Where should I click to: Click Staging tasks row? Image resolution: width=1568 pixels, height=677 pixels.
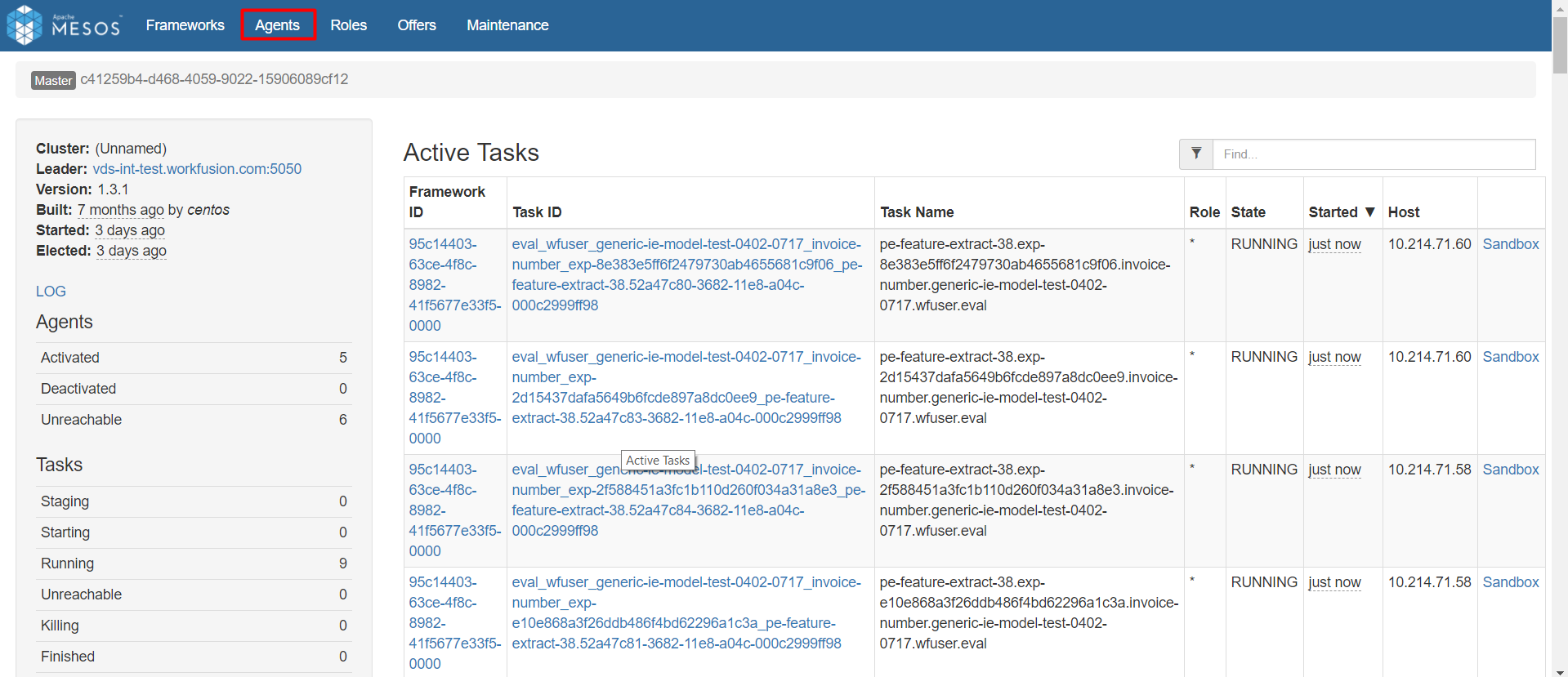pyautogui.click(x=194, y=501)
